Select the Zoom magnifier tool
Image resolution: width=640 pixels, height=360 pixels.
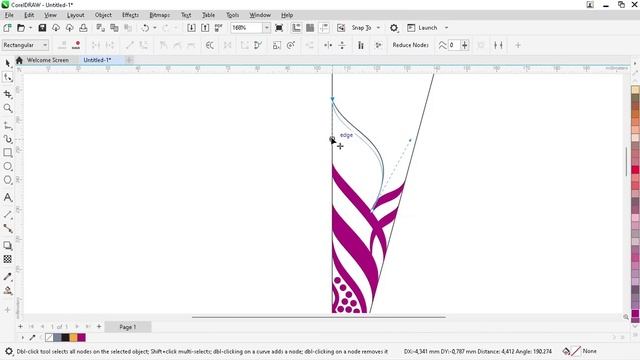(8, 108)
